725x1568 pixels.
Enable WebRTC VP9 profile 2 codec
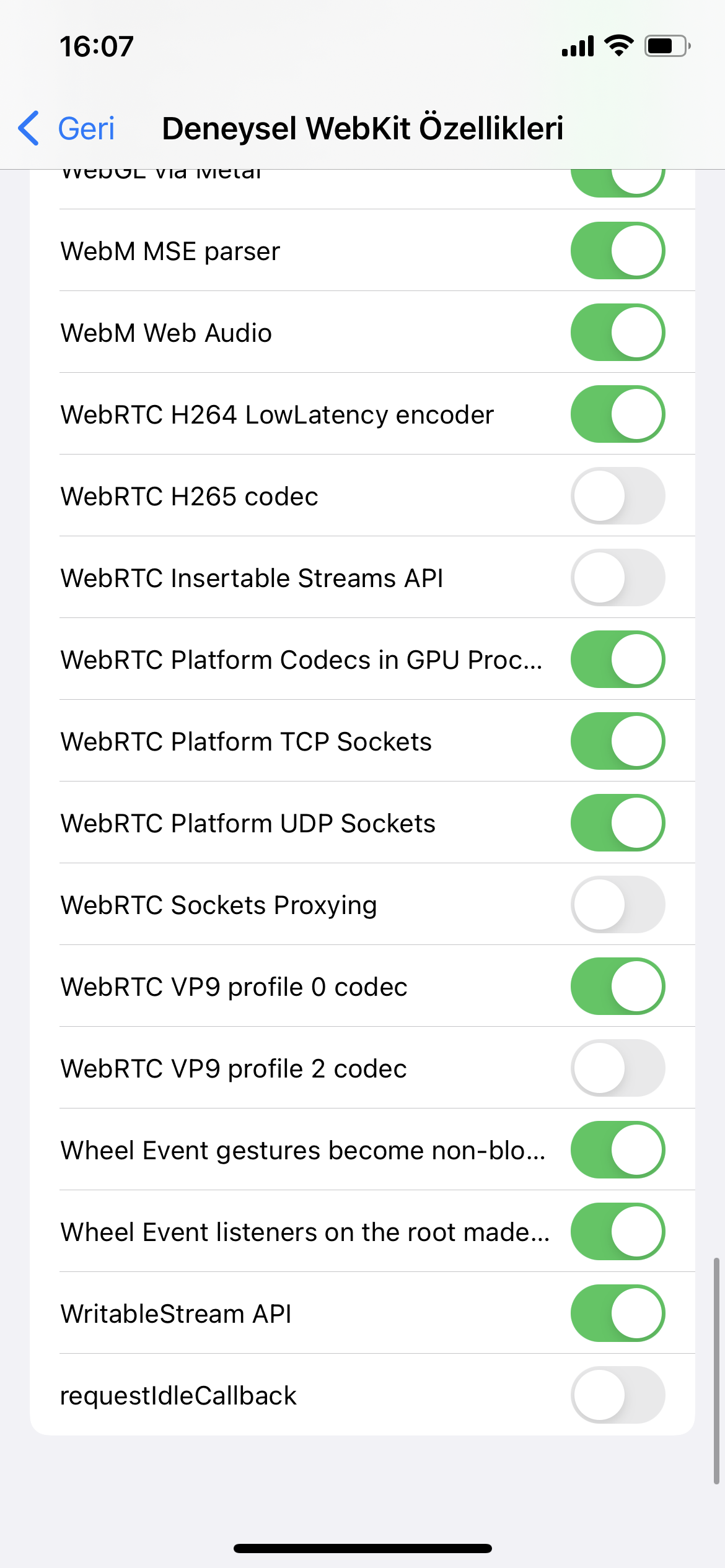pos(618,1068)
